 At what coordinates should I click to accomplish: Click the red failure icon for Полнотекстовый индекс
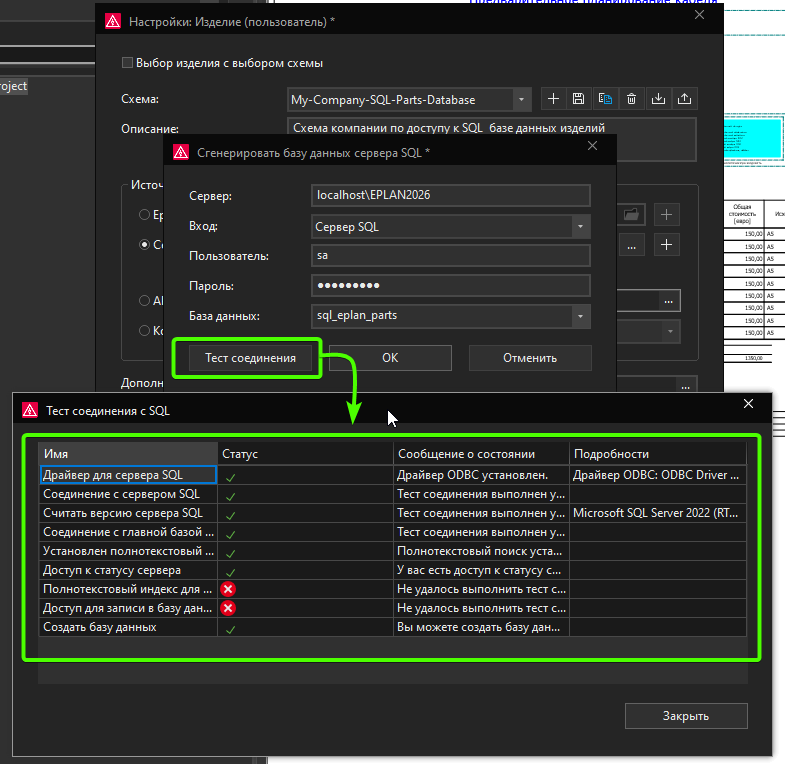(228, 589)
